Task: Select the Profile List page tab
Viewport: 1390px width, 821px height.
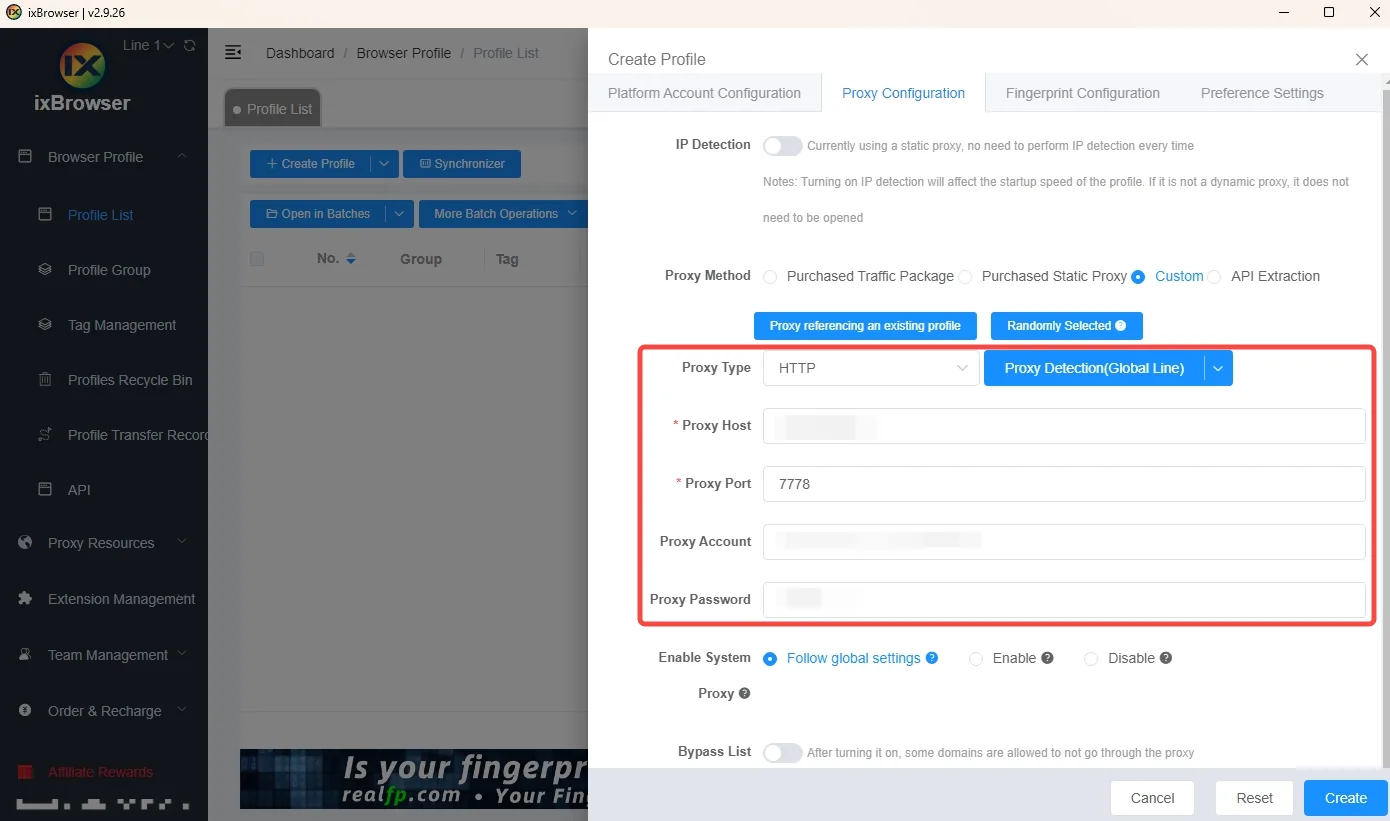Action: pyautogui.click(x=272, y=109)
